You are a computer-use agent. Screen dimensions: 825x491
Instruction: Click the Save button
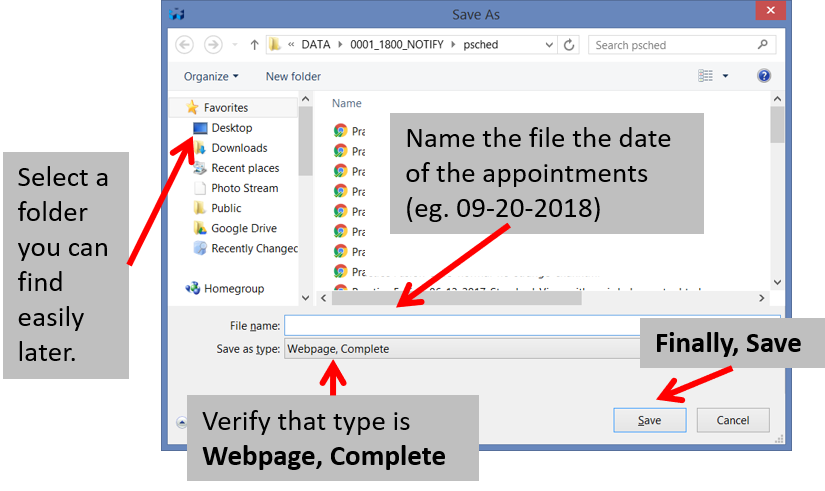click(649, 420)
